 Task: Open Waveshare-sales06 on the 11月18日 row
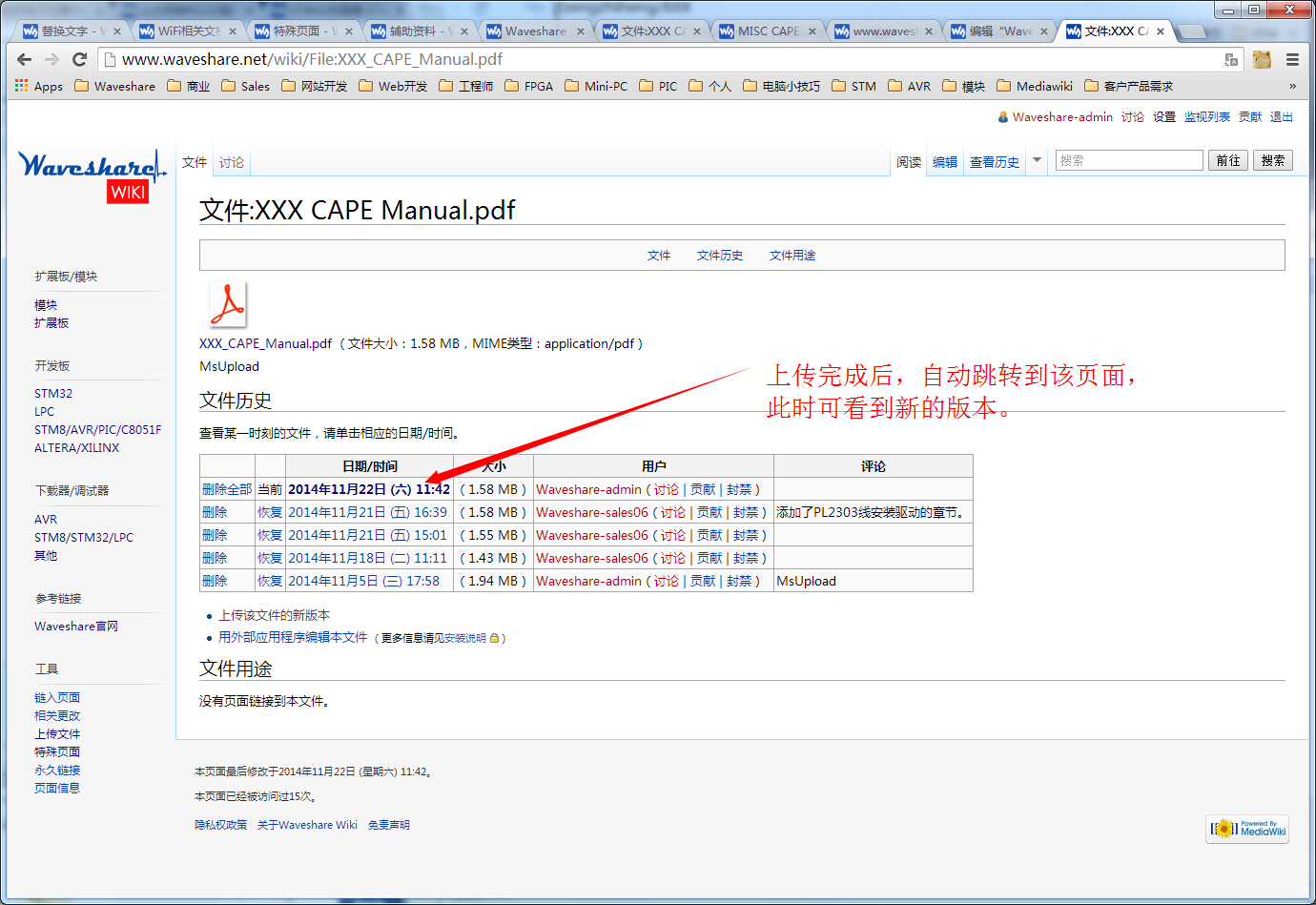point(592,558)
